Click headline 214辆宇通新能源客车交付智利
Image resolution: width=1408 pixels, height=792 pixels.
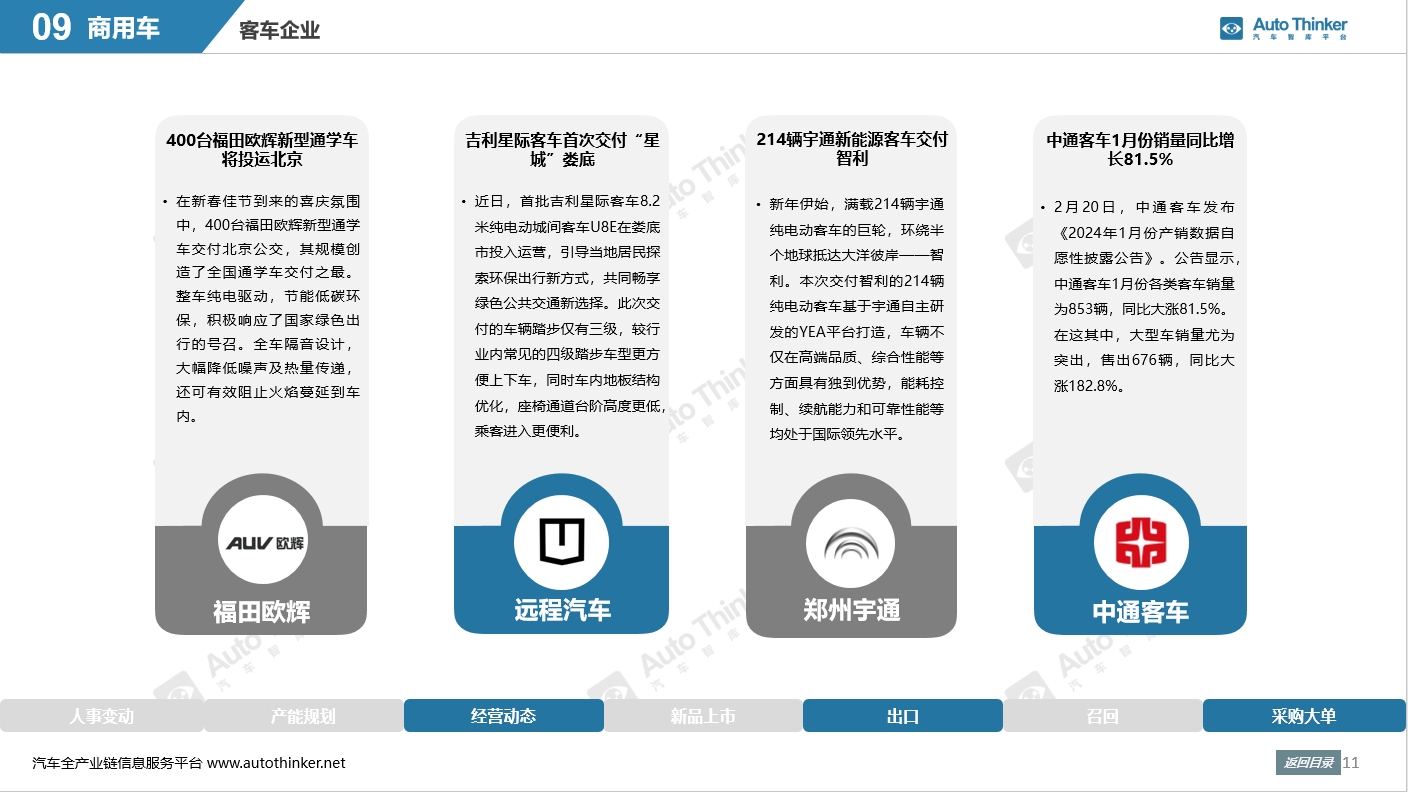852,149
